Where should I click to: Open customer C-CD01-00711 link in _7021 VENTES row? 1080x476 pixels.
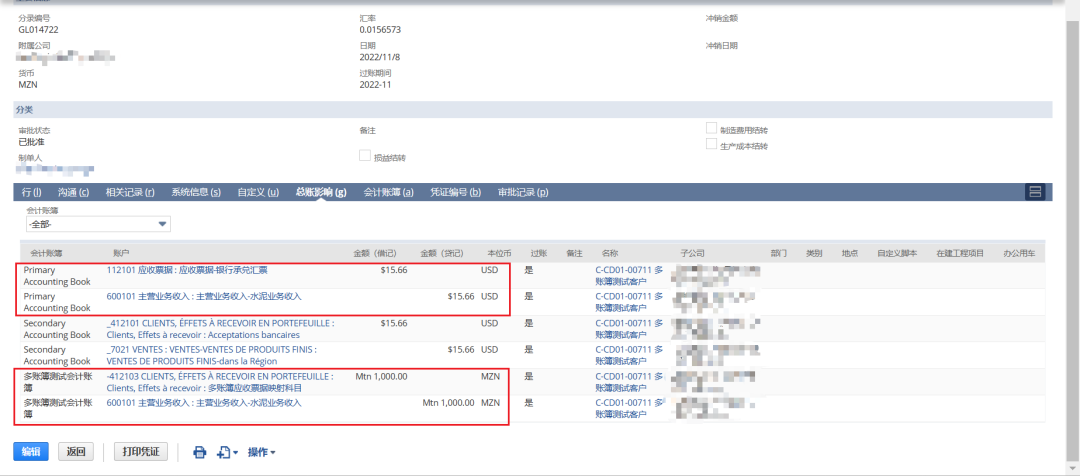[629, 355]
